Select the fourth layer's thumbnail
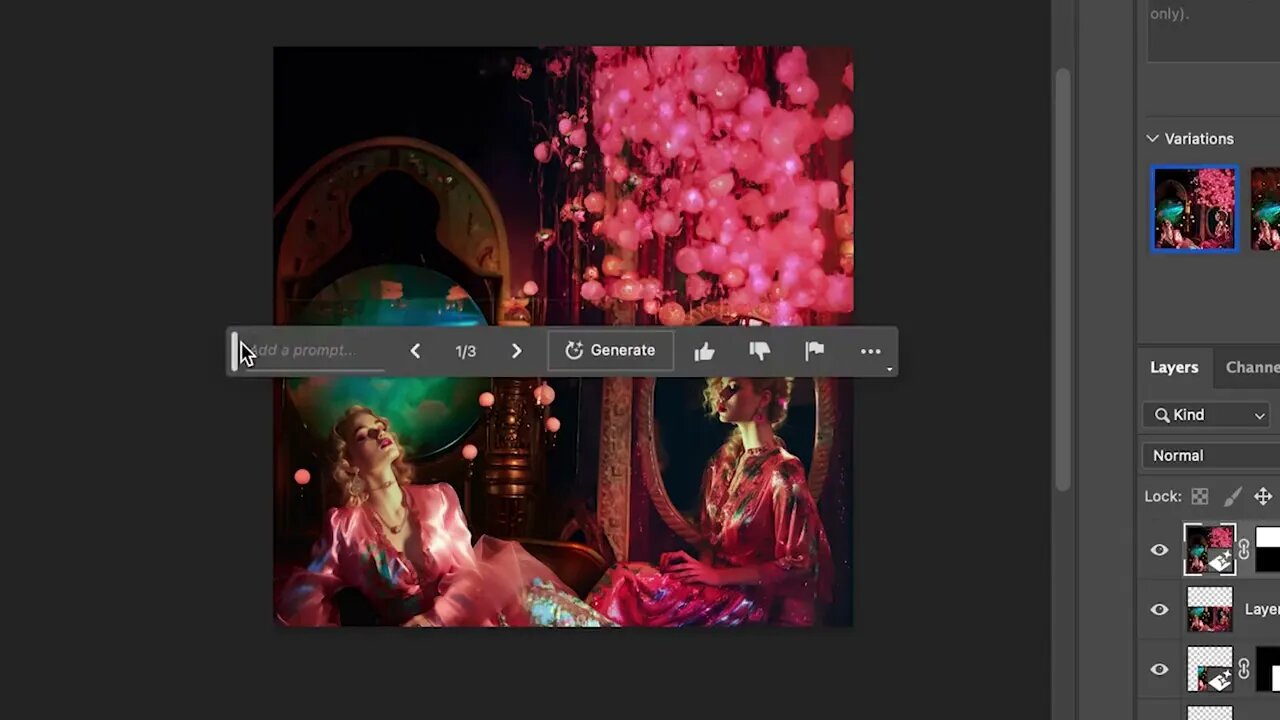Viewport: 1280px width, 720px height. pyautogui.click(x=1210, y=713)
